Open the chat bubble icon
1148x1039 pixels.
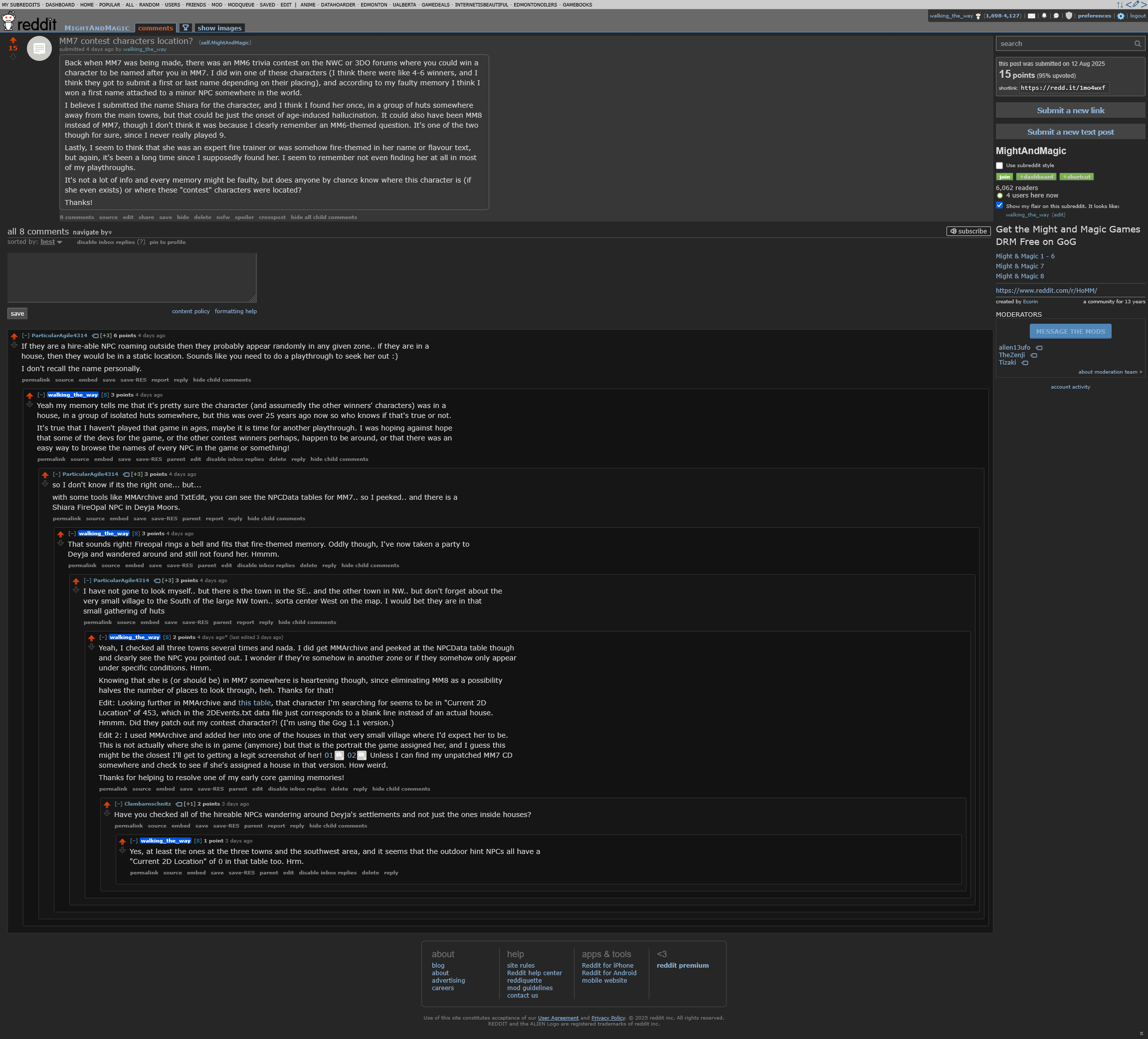click(x=1056, y=16)
